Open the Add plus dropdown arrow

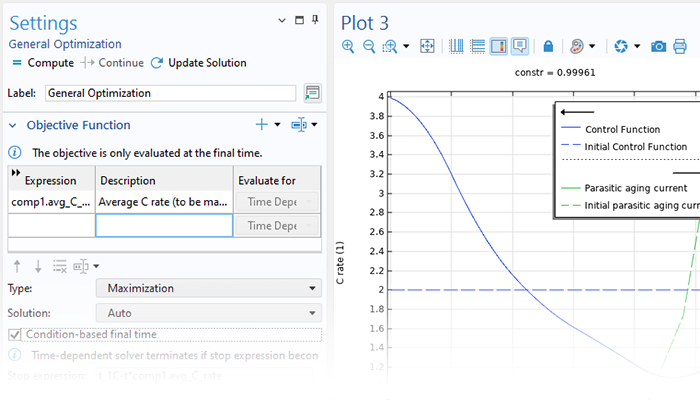[277, 125]
